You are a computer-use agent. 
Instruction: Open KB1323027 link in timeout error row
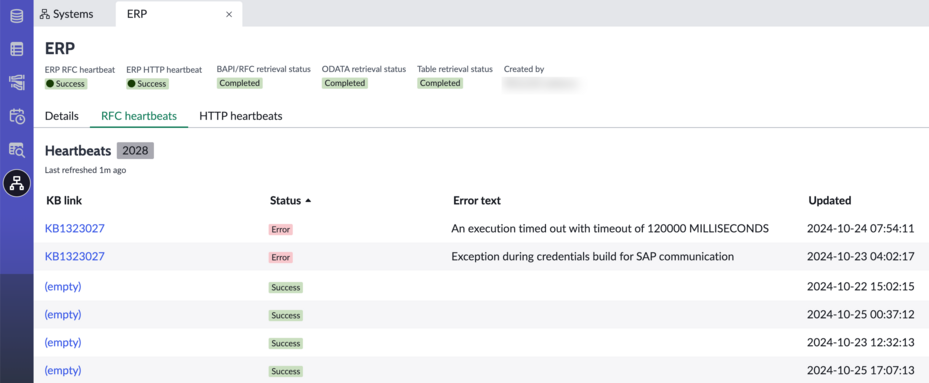click(x=75, y=228)
